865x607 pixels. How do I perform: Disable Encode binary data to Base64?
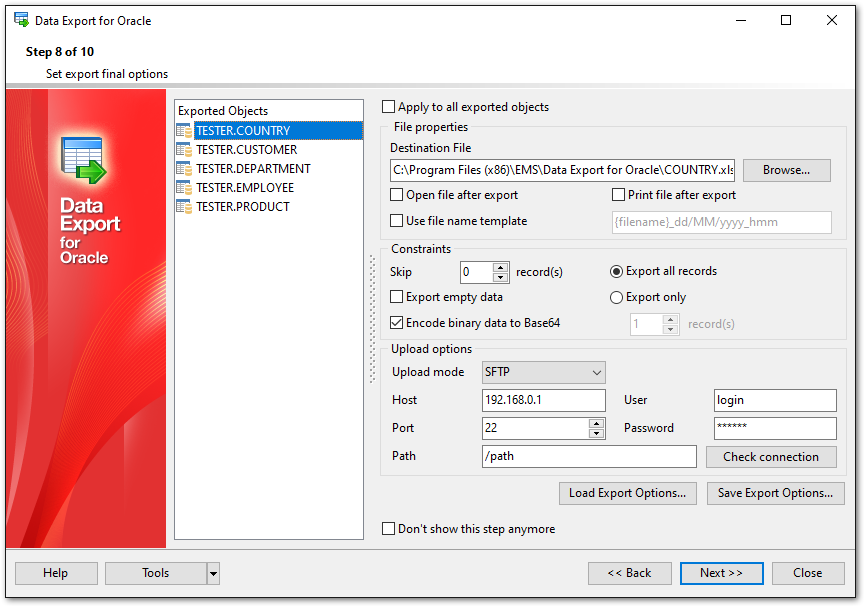click(397, 323)
